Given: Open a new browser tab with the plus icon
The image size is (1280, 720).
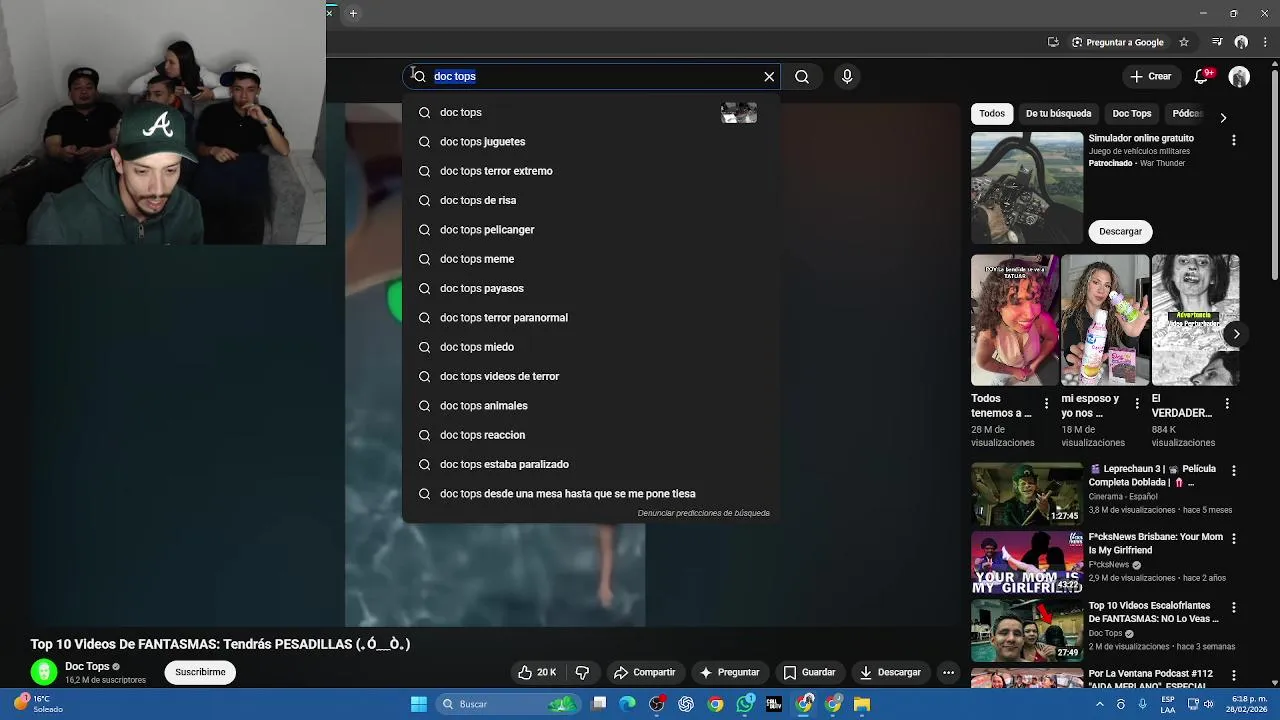Looking at the screenshot, I should [x=353, y=13].
